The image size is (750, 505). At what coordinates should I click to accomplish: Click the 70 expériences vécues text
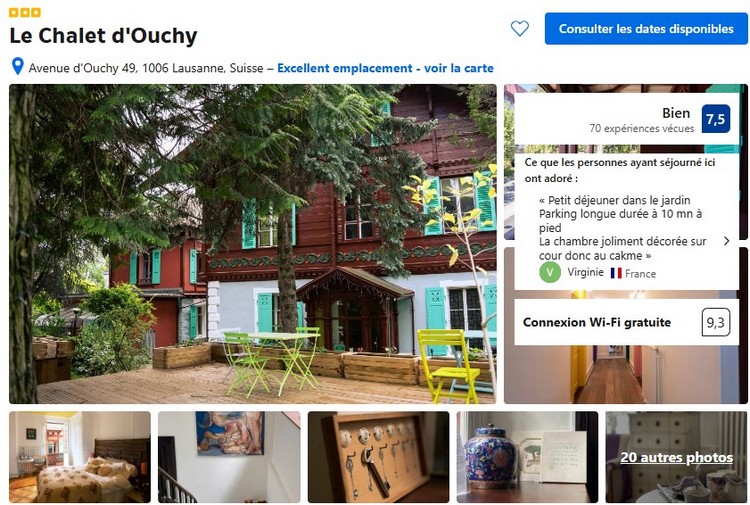pos(641,129)
